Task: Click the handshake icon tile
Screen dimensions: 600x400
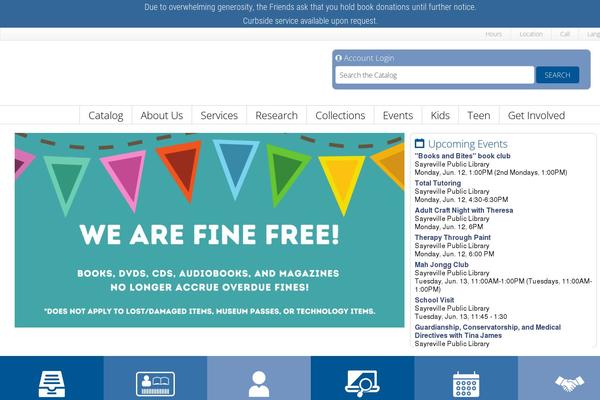Action: pyautogui.click(x=559, y=378)
